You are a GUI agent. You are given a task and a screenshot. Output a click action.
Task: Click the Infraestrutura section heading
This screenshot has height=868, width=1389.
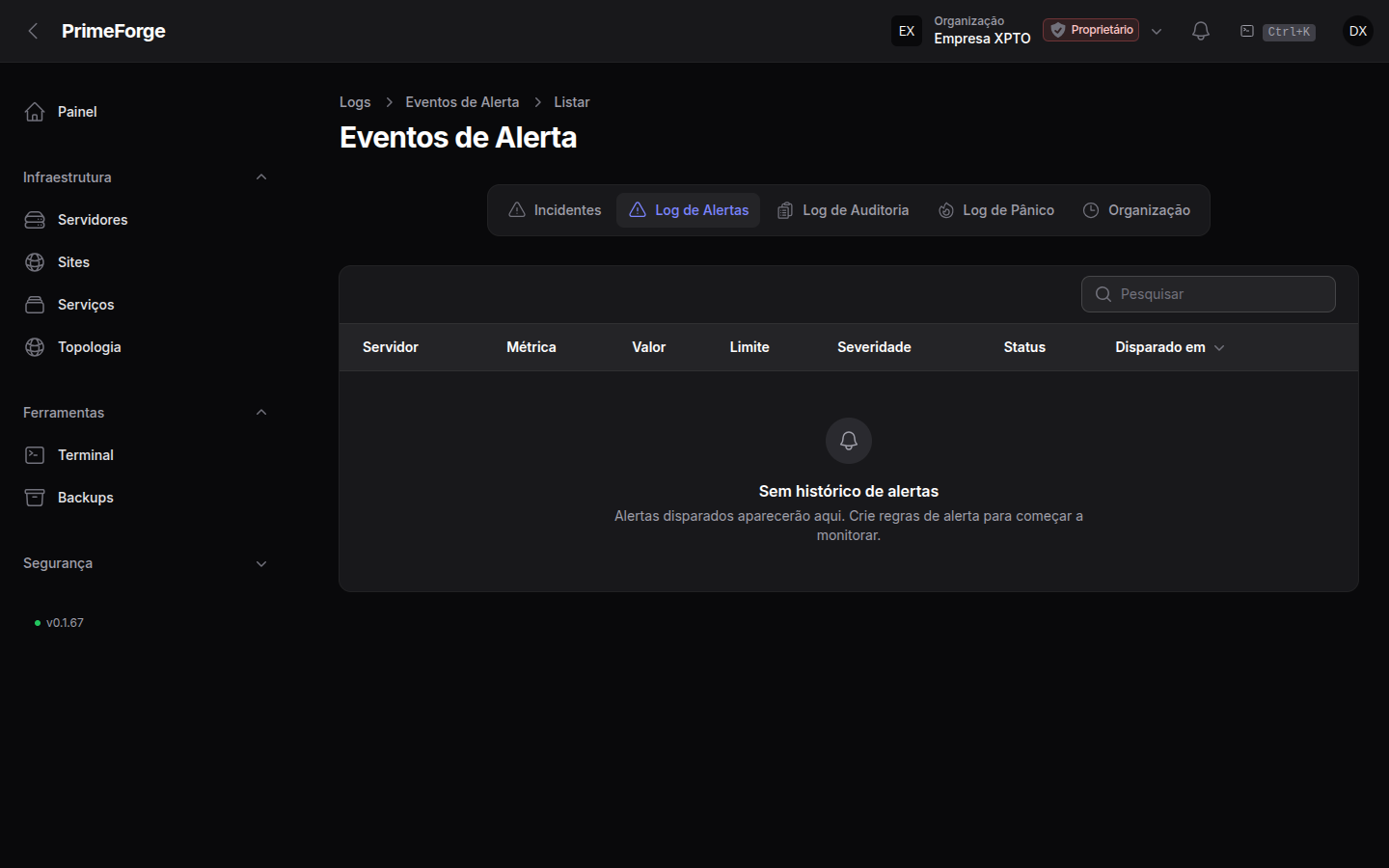pos(68,177)
